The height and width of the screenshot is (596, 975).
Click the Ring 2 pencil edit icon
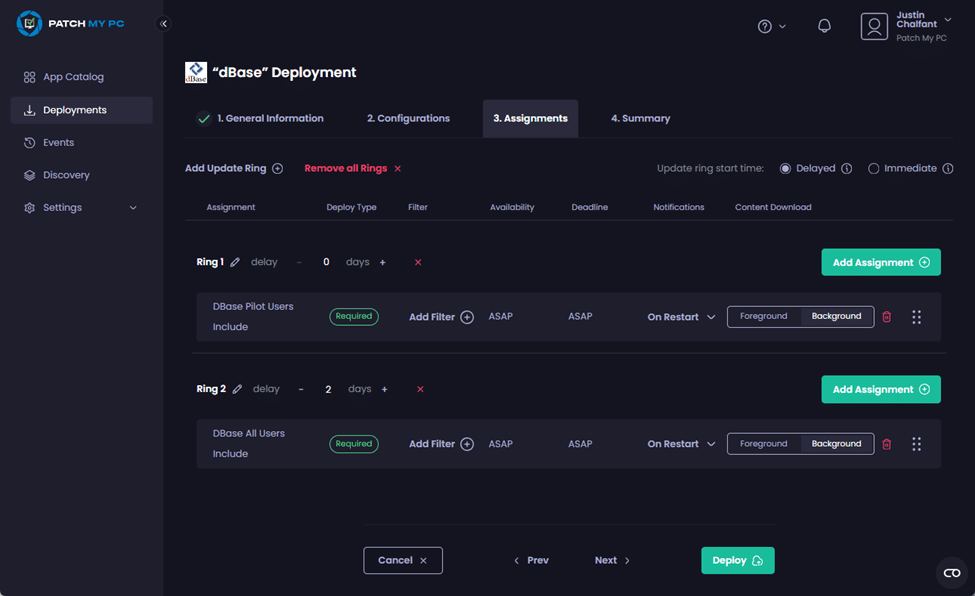[237, 389]
